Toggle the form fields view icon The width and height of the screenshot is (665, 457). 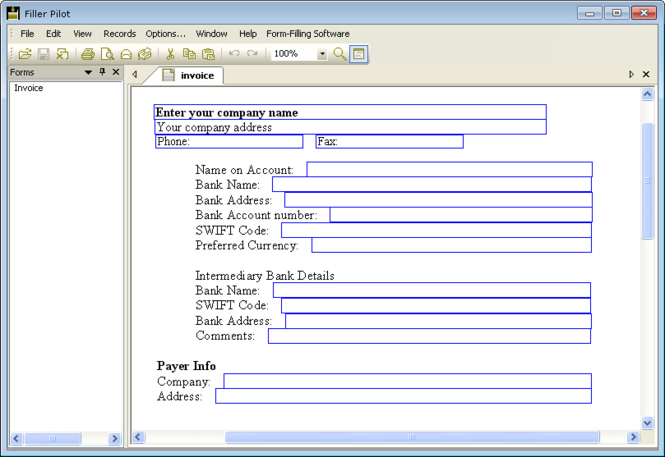coord(359,54)
